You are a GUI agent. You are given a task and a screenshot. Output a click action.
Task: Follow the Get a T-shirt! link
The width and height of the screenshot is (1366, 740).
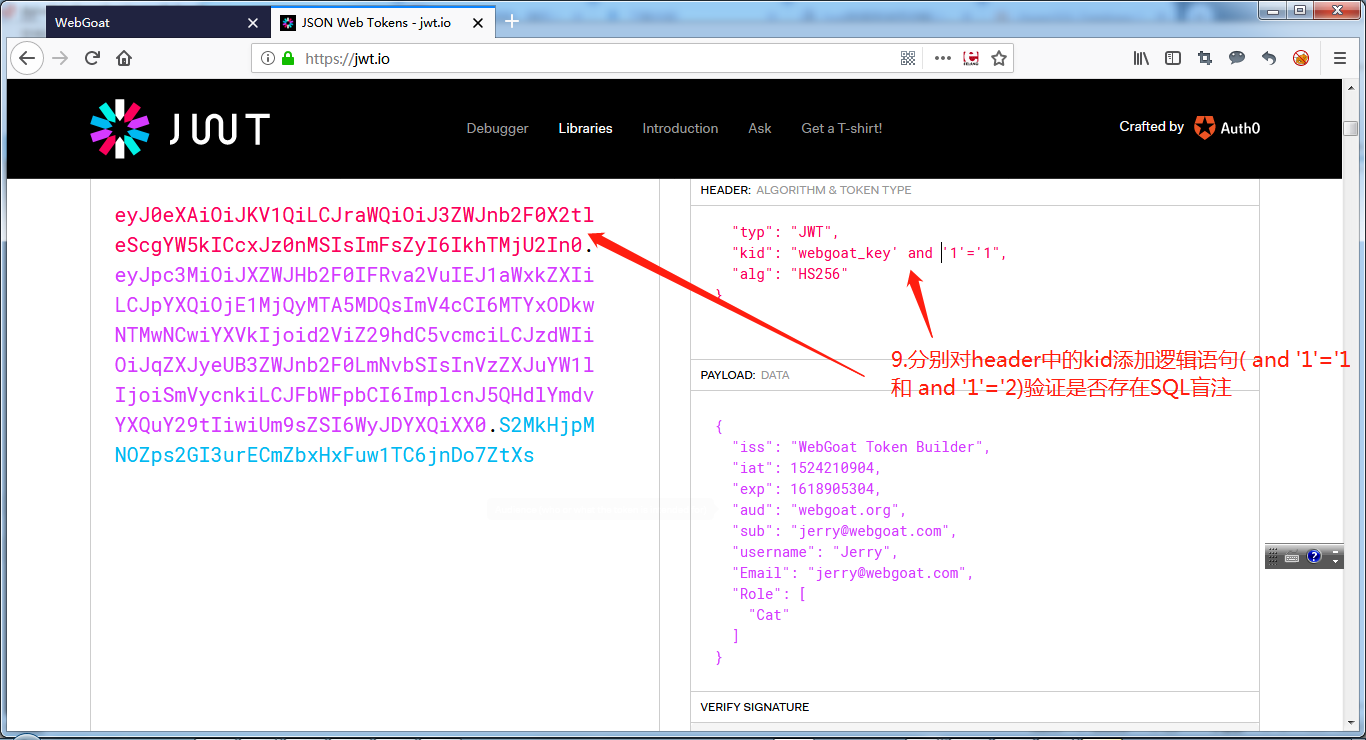(841, 128)
